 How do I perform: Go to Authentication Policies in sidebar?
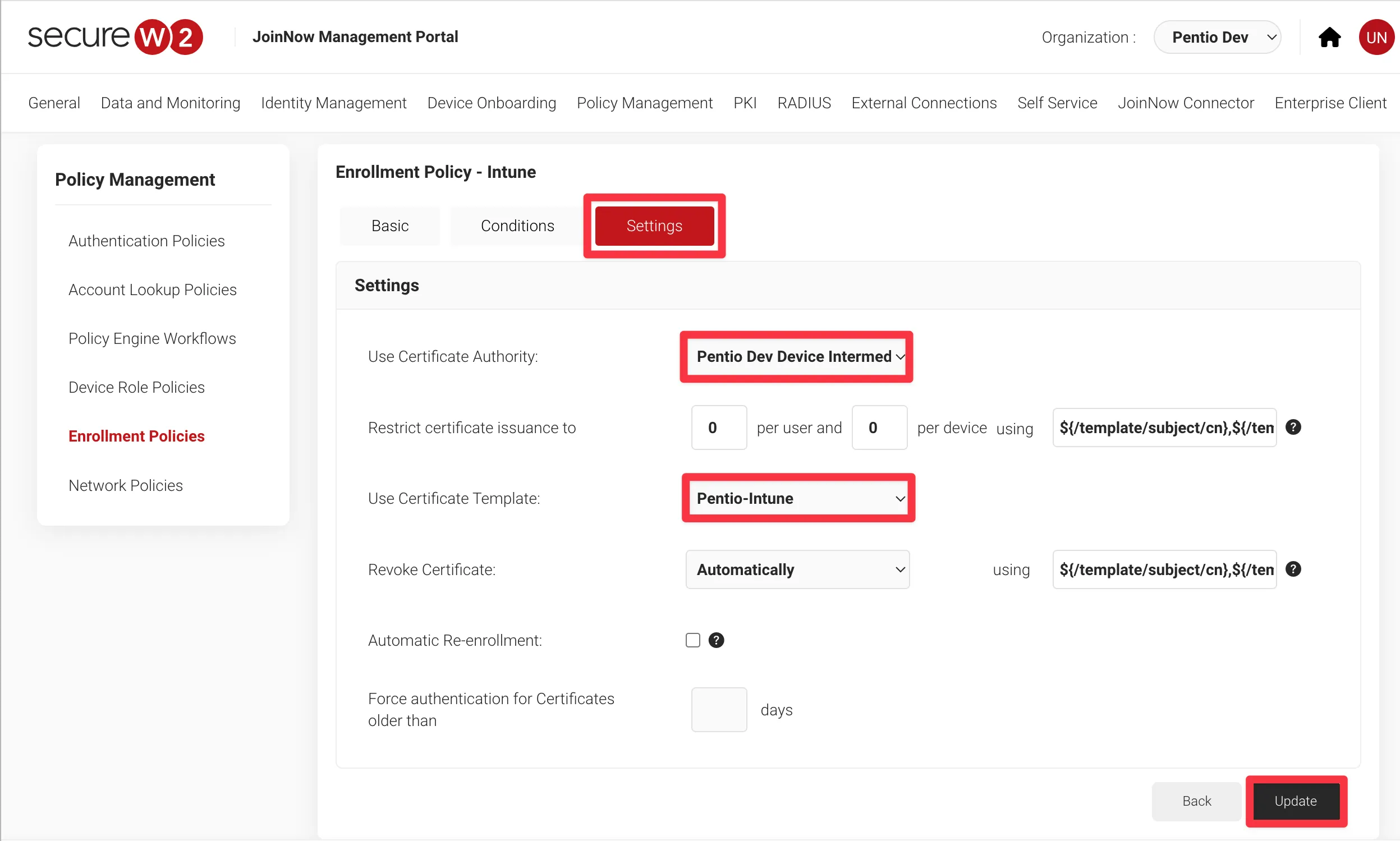coord(146,241)
